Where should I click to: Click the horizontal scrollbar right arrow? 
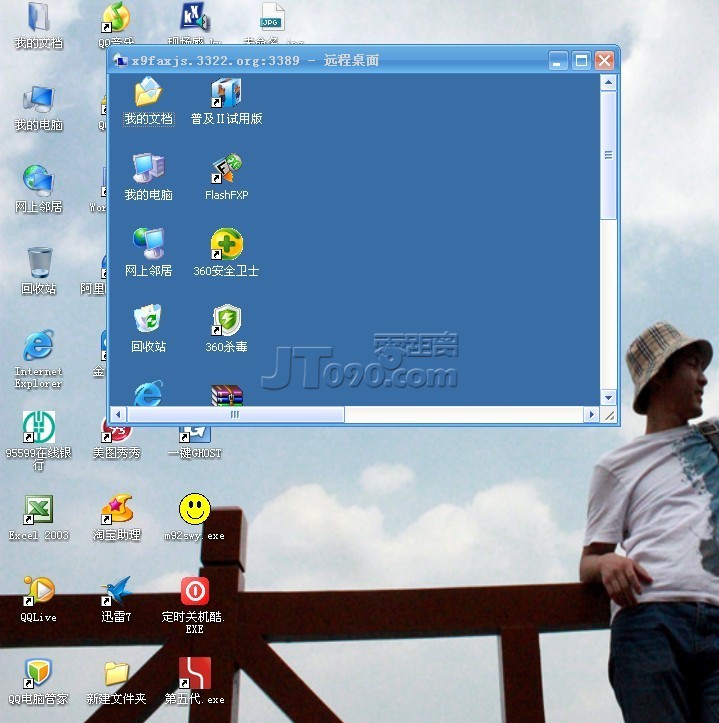[591, 414]
